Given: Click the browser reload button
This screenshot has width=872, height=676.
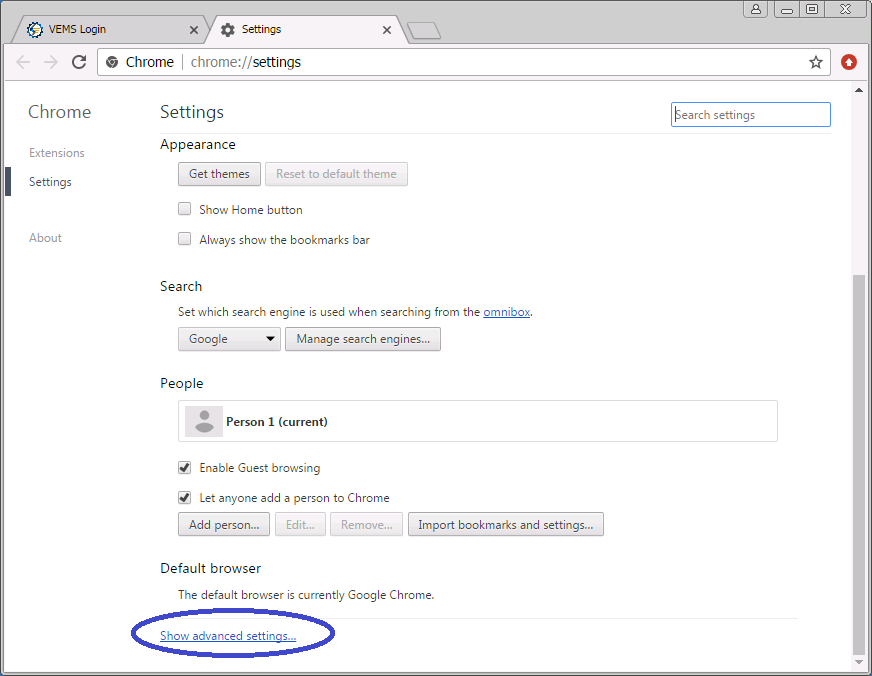Looking at the screenshot, I should [79, 62].
